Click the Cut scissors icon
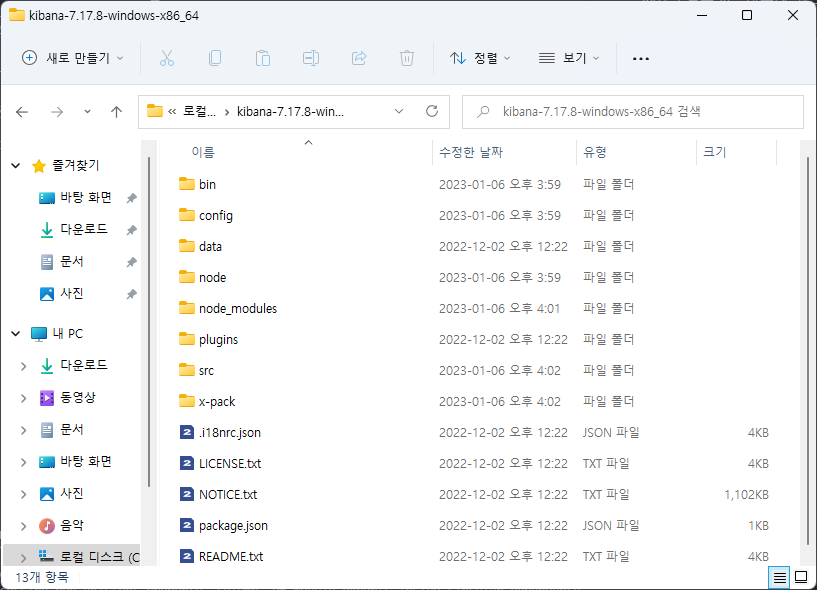 167,58
